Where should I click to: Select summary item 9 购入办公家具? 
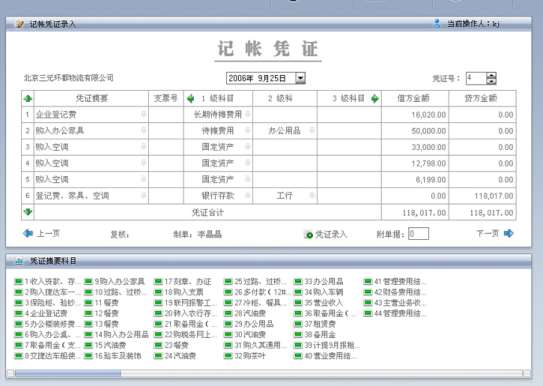click(115, 282)
